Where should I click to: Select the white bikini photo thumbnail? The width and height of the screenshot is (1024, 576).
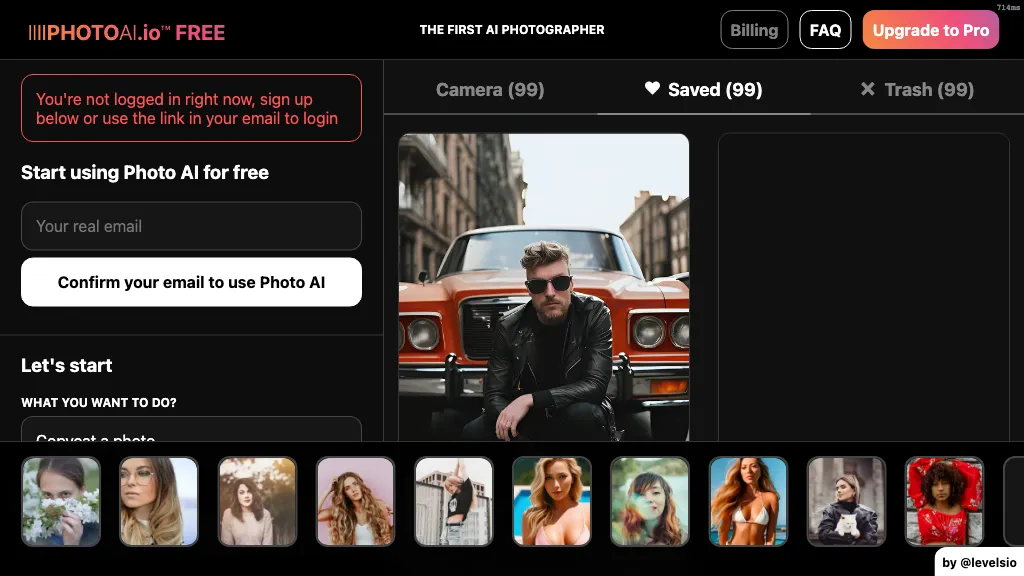[x=748, y=501]
